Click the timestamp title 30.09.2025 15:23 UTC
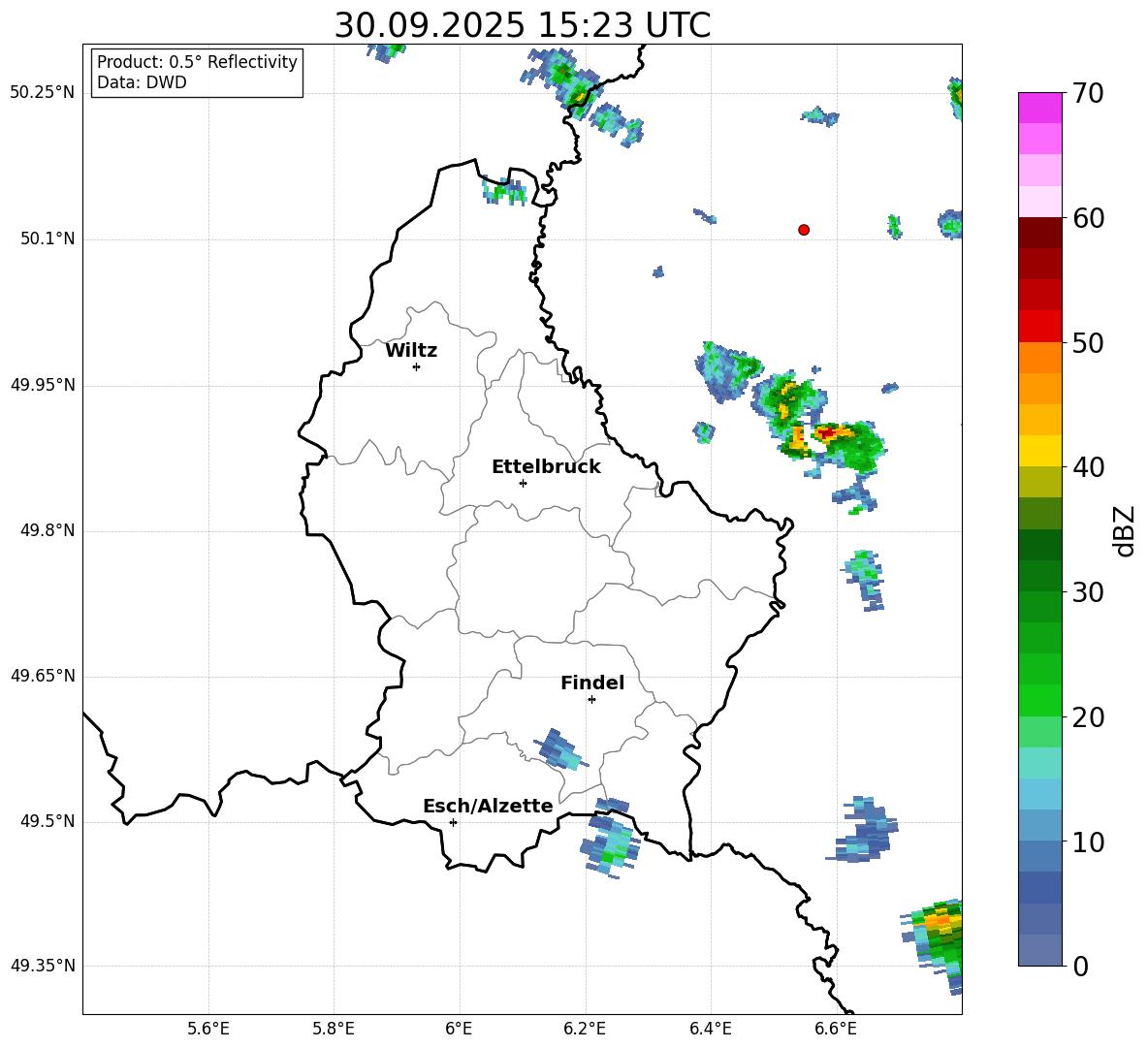Screen dimensions: 1148x1048 [522, 25]
